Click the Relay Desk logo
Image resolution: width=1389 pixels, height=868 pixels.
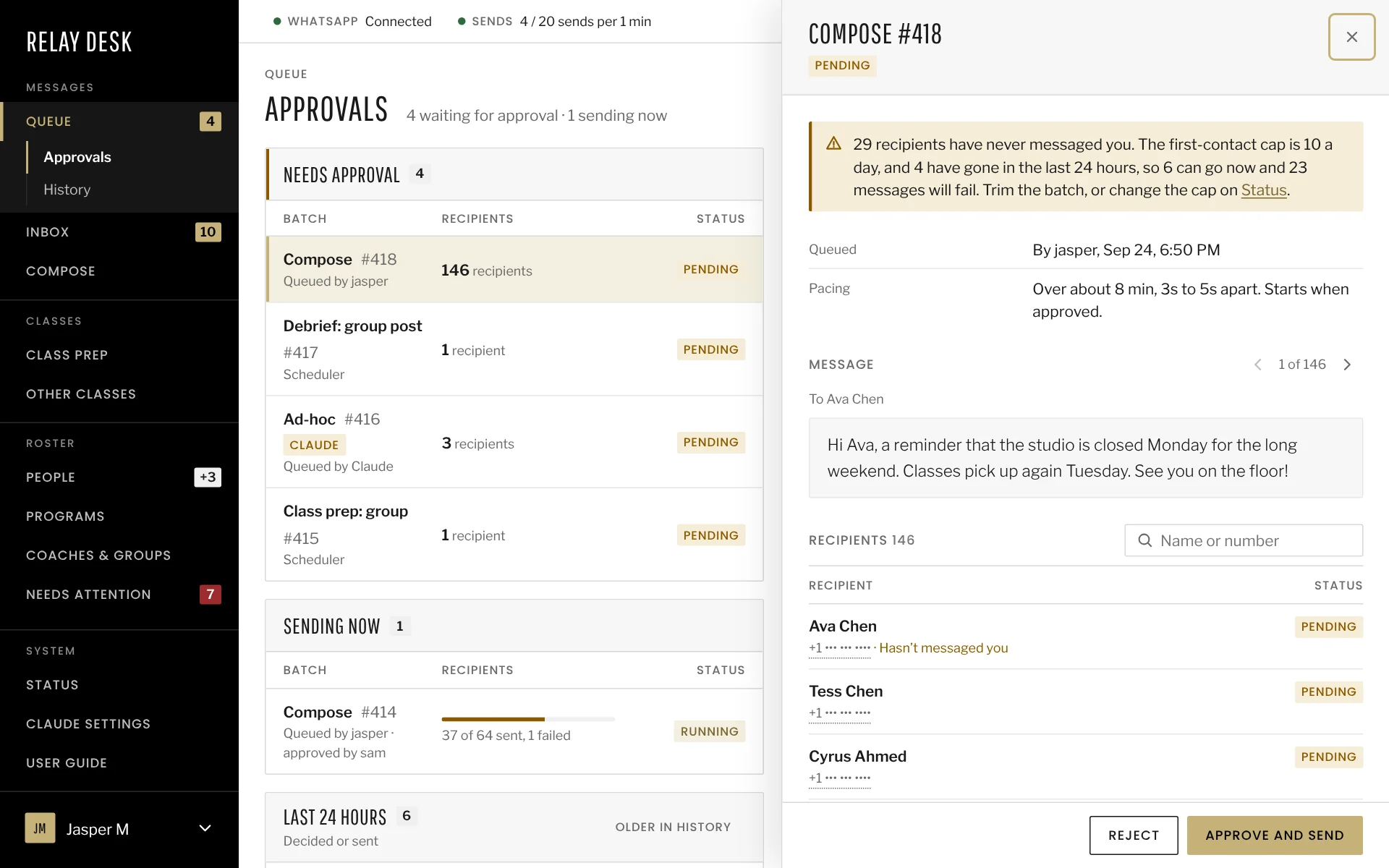pyautogui.click(x=80, y=42)
